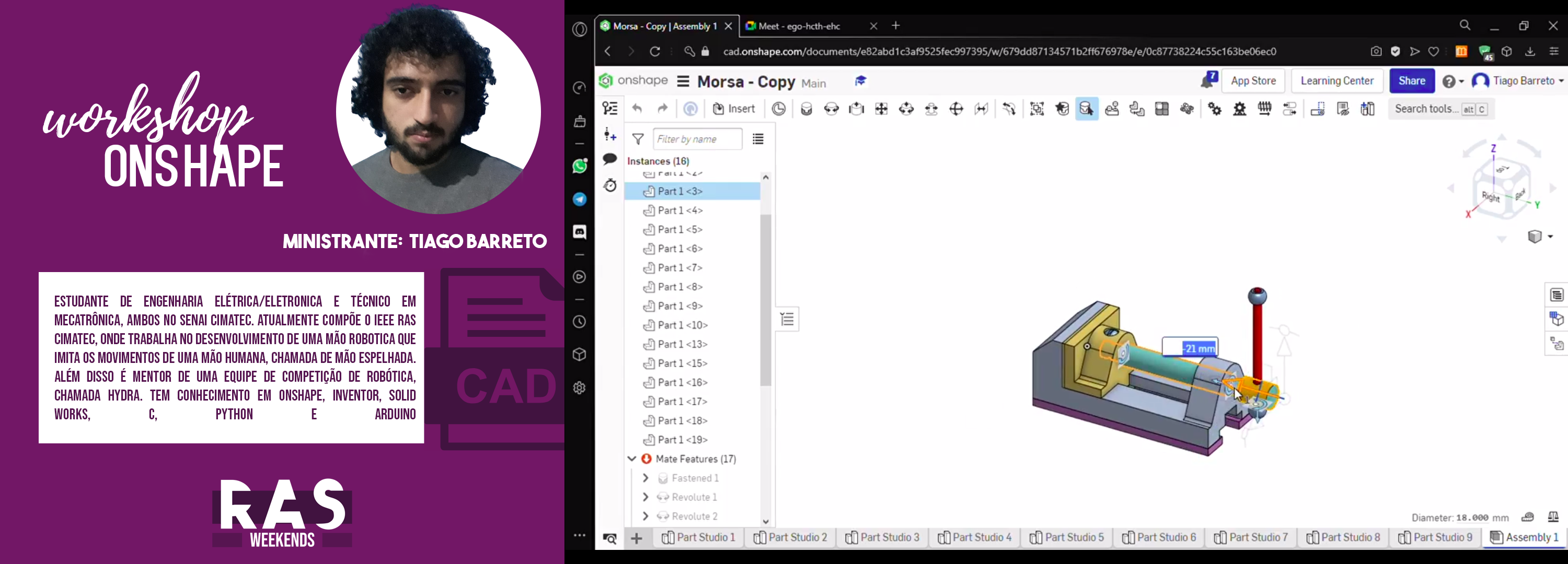1568x564 pixels.
Task: Click the Group parts icon
Action: 1036,109
